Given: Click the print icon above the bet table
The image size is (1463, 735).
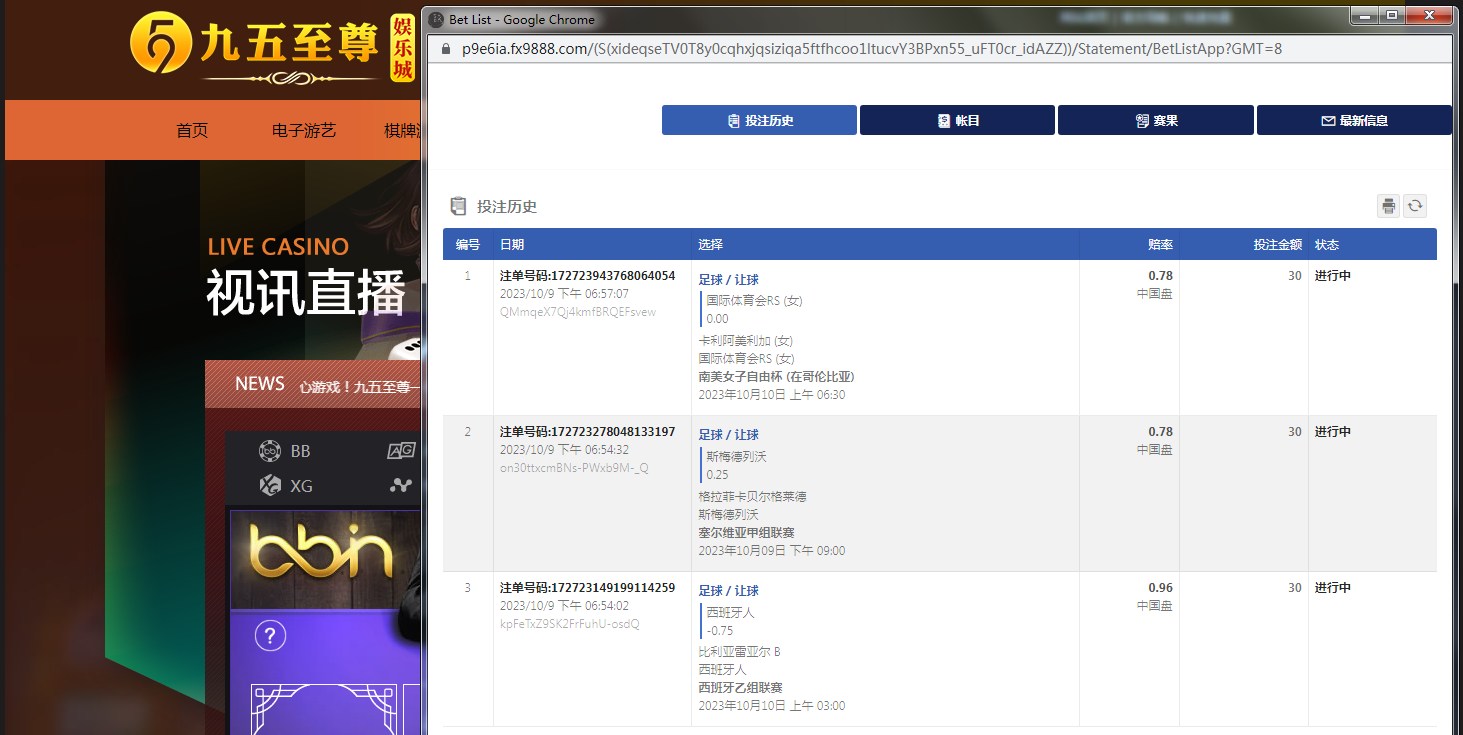Looking at the screenshot, I should coord(1388,206).
